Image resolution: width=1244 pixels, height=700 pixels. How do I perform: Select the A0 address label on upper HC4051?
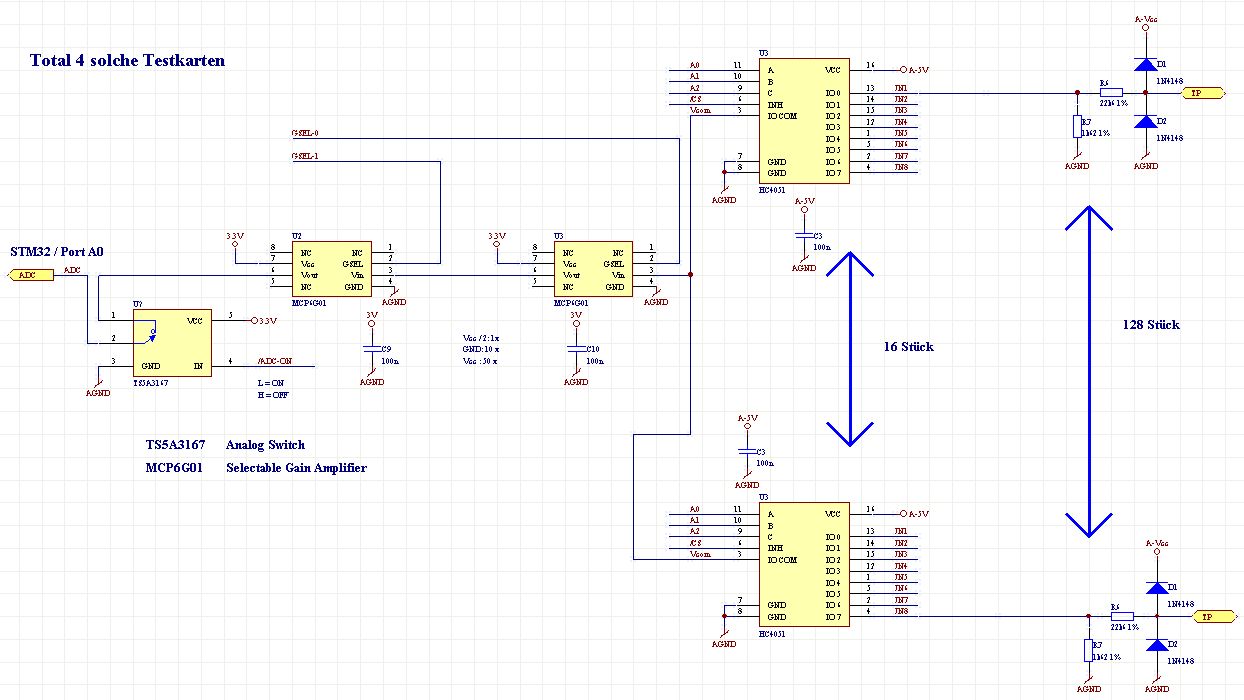pyautogui.click(x=695, y=65)
